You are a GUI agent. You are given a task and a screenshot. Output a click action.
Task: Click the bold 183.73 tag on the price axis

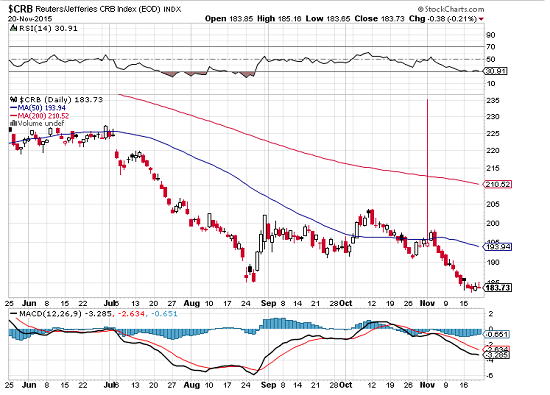coord(497,288)
